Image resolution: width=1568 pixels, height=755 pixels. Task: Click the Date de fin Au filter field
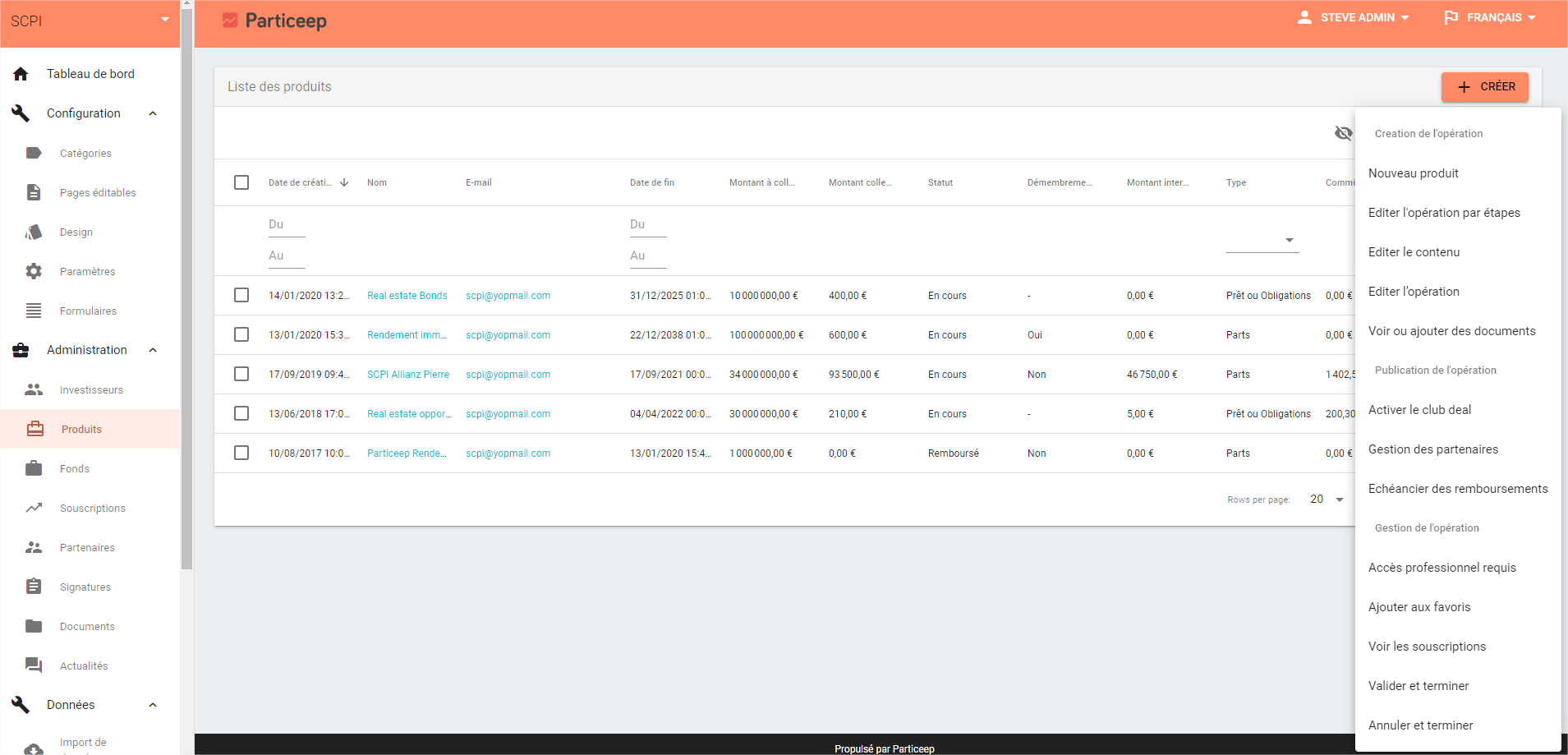pos(648,256)
